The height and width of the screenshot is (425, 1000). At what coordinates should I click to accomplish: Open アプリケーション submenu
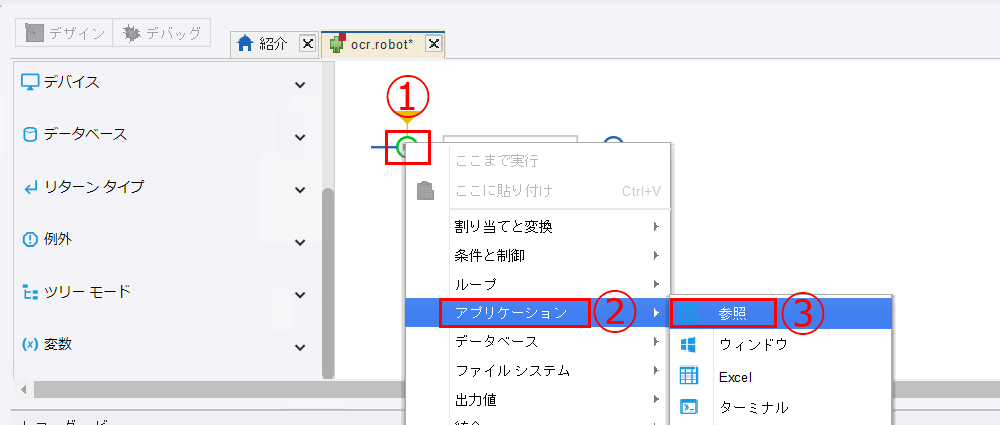[538, 313]
